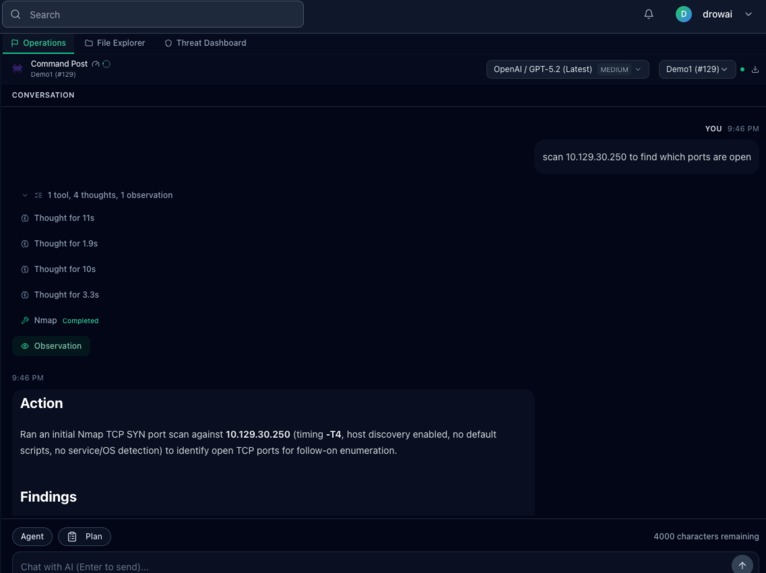Click the Action heading
This screenshot has height=573, width=766.
[x=42, y=403]
